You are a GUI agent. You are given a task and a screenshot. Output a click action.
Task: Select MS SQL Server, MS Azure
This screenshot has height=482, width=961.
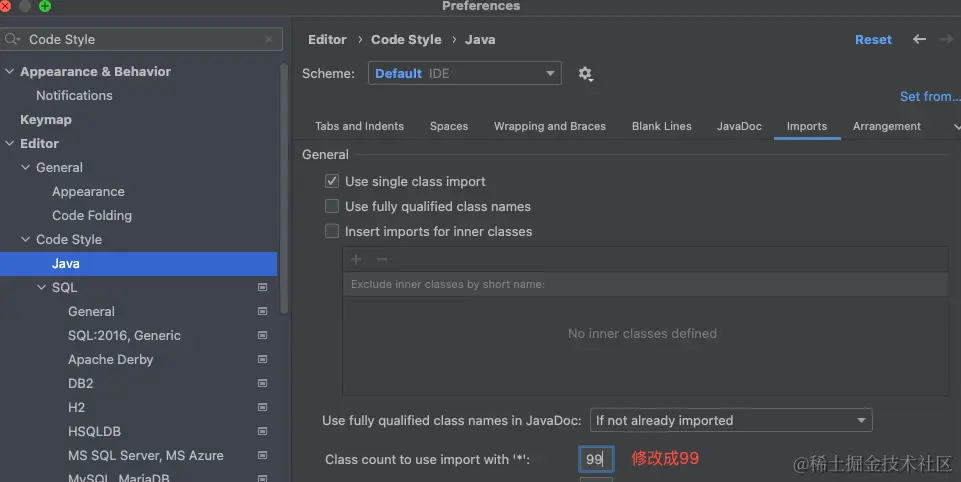tap(145, 455)
